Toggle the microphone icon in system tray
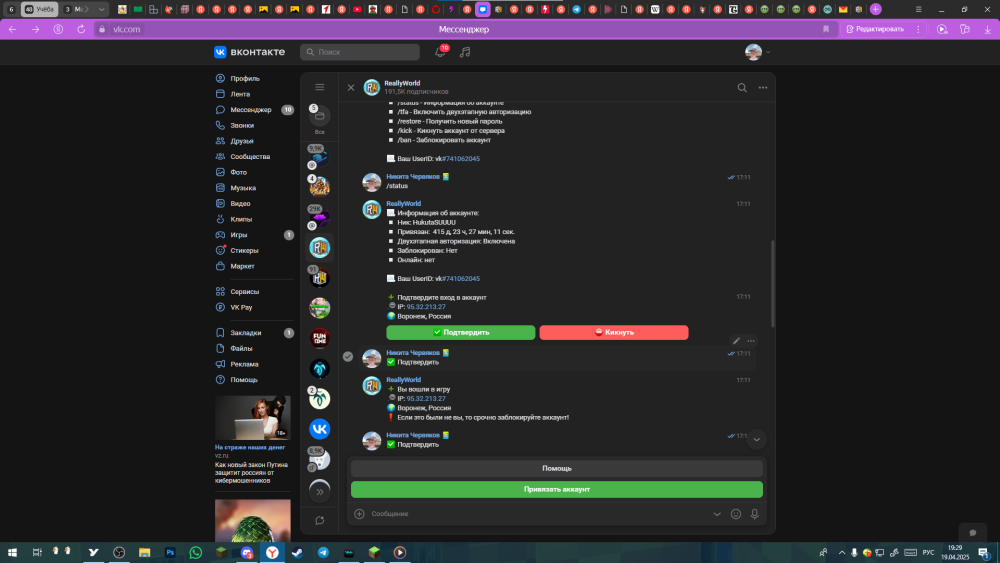This screenshot has width=1000, height=563. (854, 552)
